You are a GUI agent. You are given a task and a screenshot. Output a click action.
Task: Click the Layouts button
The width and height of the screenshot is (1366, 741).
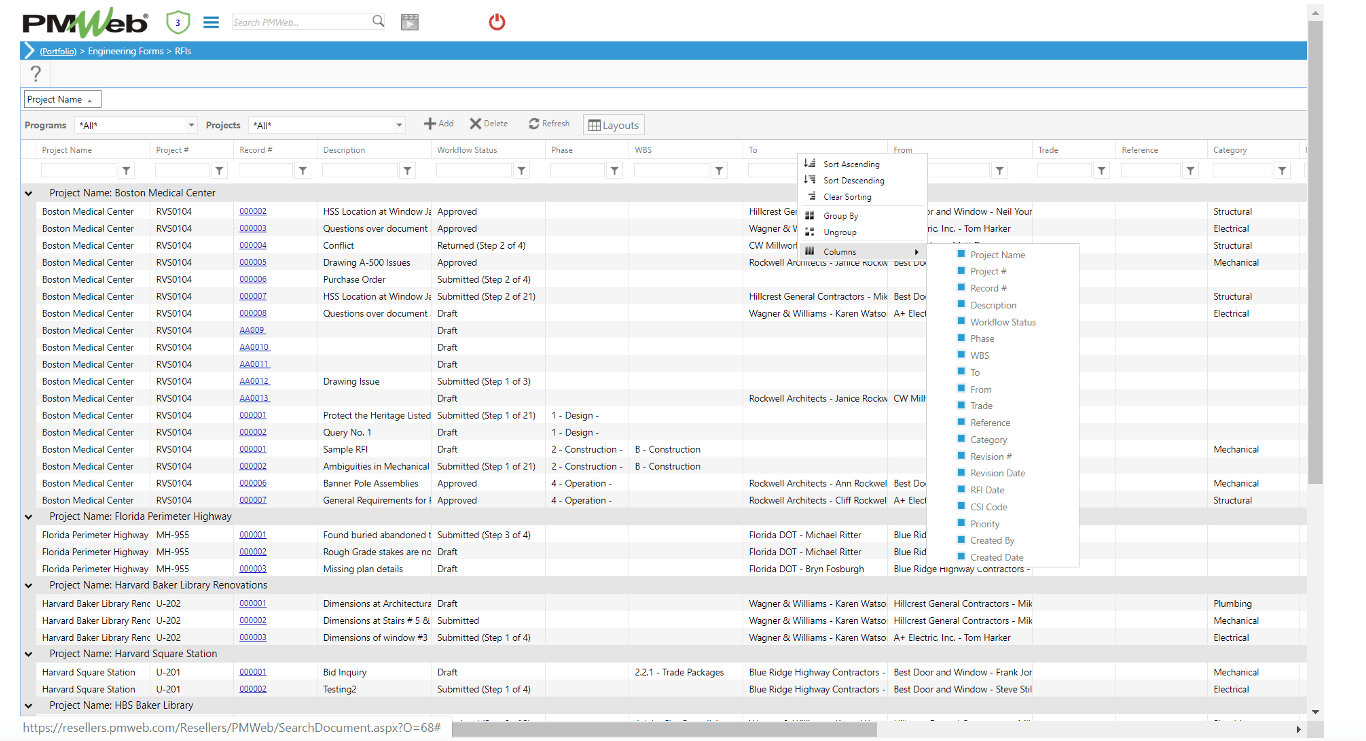pyautogui.click(x=613, y=125)
